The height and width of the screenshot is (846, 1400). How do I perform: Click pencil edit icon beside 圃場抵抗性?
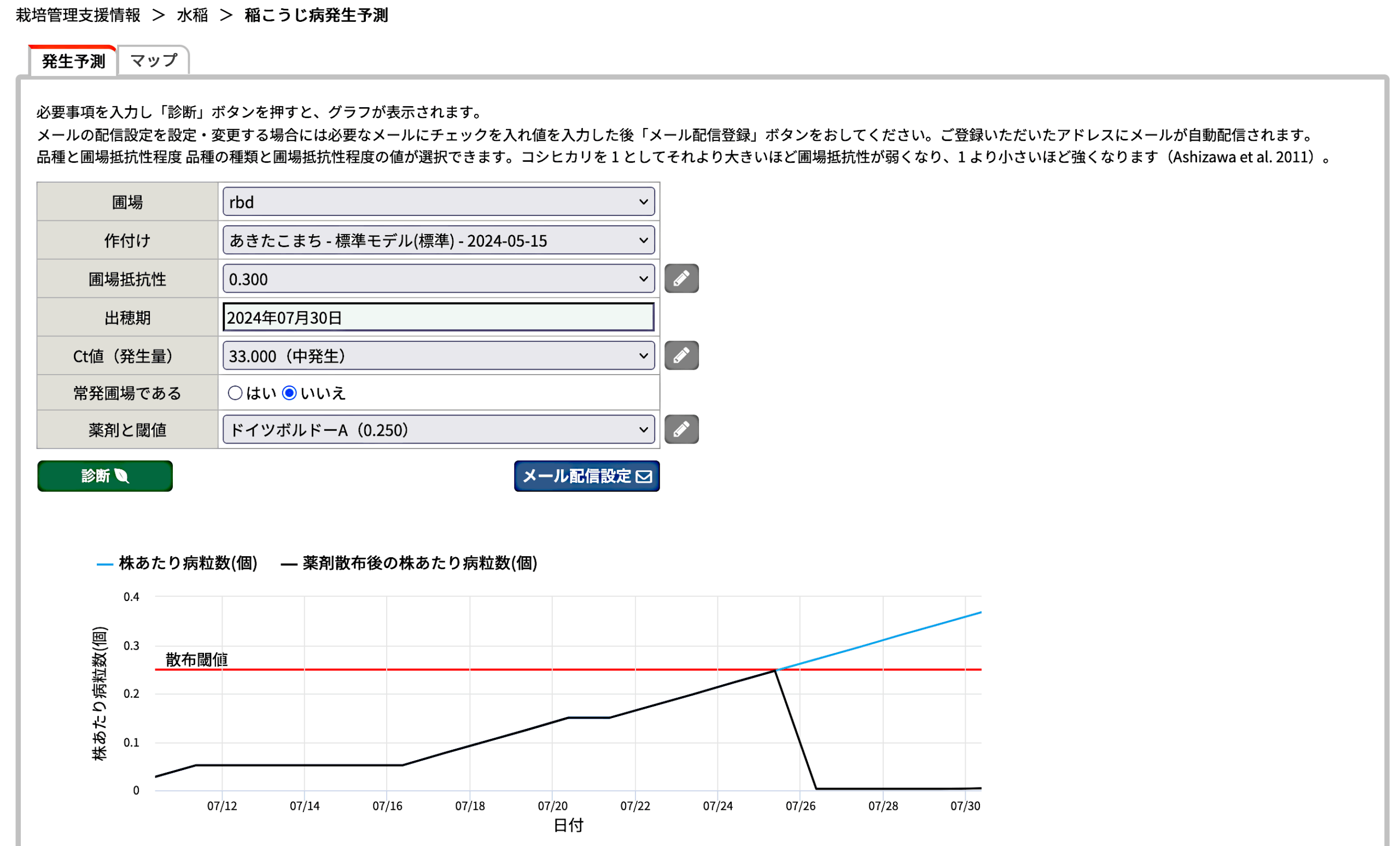click(x=681, y=278)
